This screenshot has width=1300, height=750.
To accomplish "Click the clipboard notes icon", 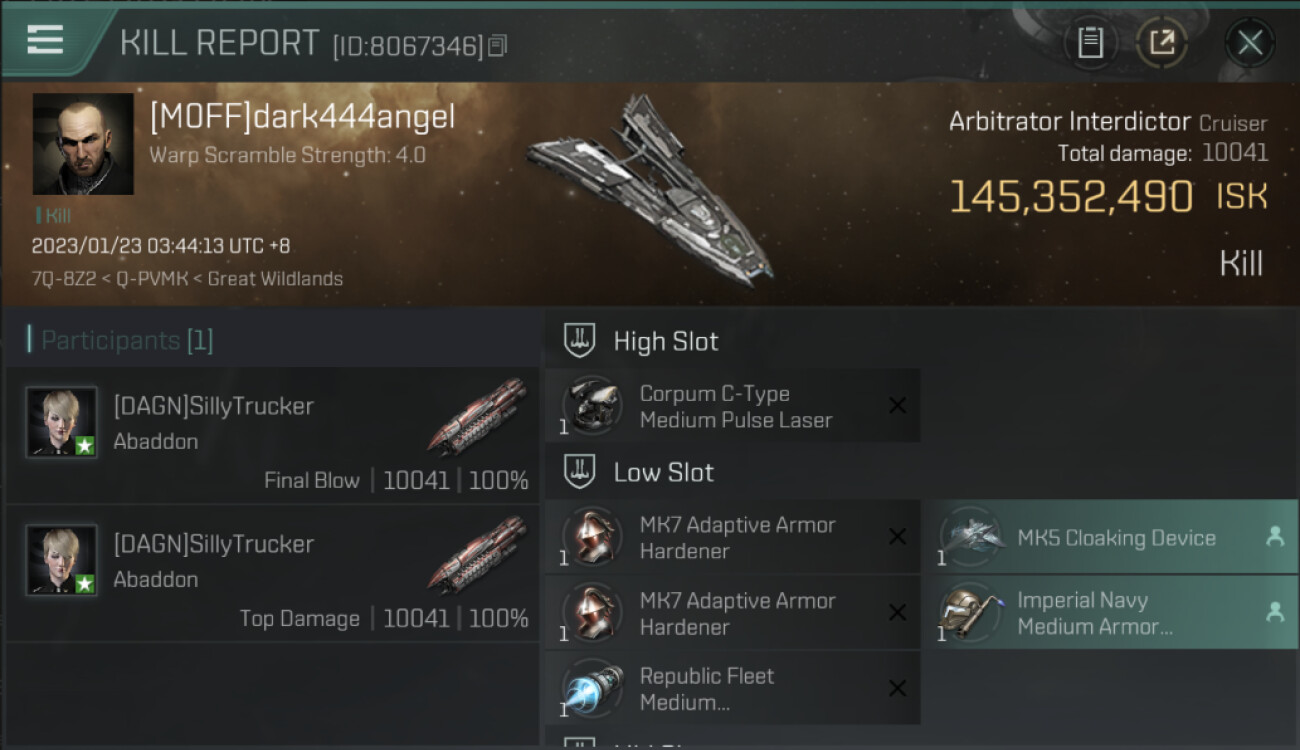I will (x=1090, y=42).
